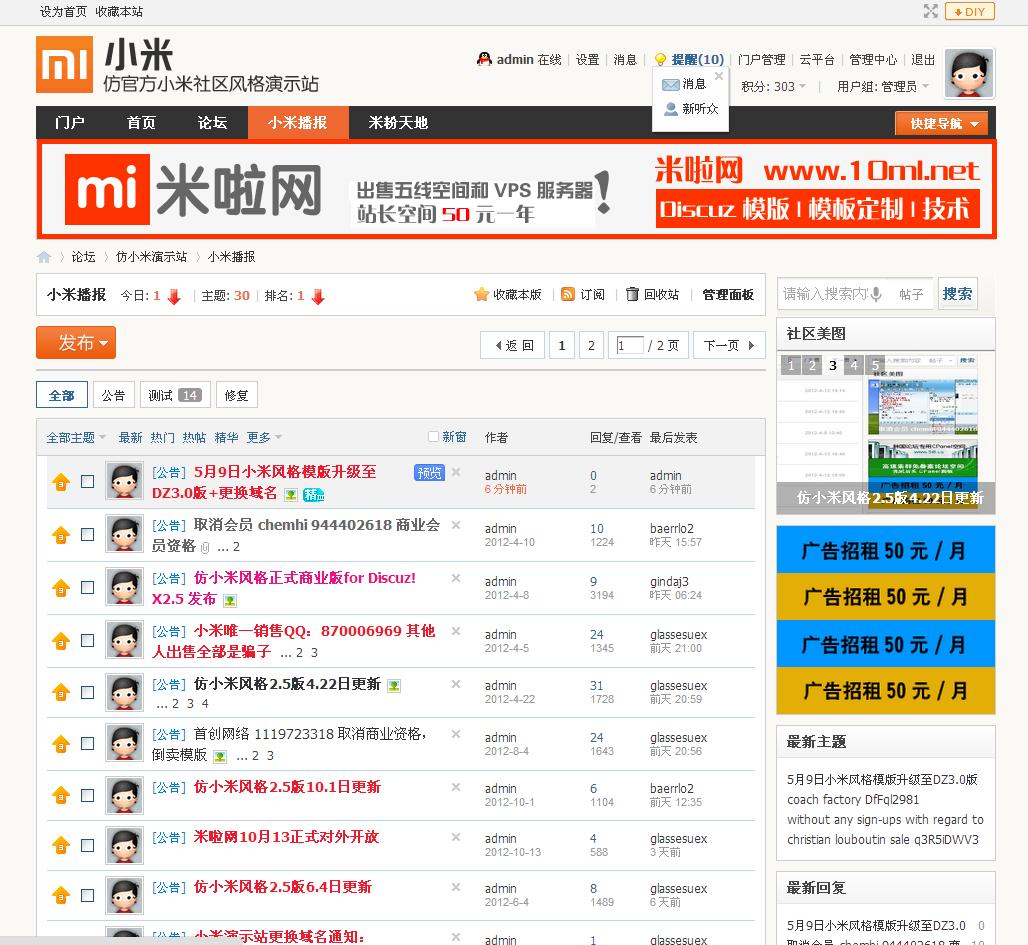Click the orange up-arrow icon of the 5月9日 thread

[61, 482]
